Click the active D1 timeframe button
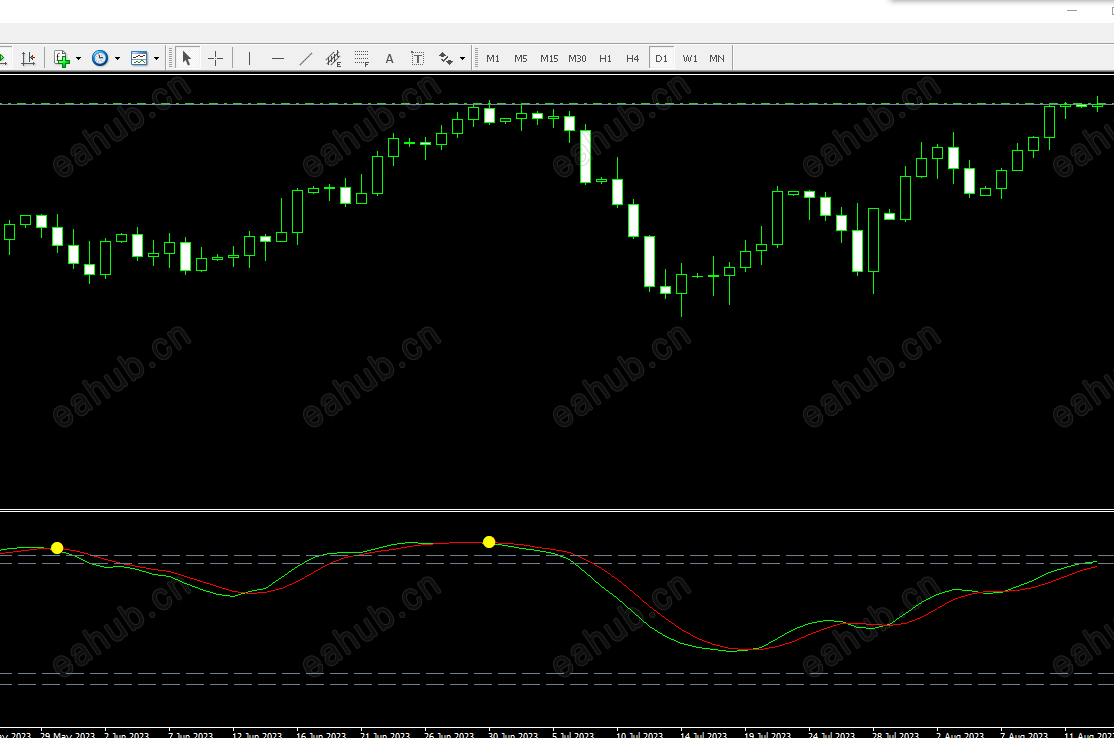 point(661,58)
